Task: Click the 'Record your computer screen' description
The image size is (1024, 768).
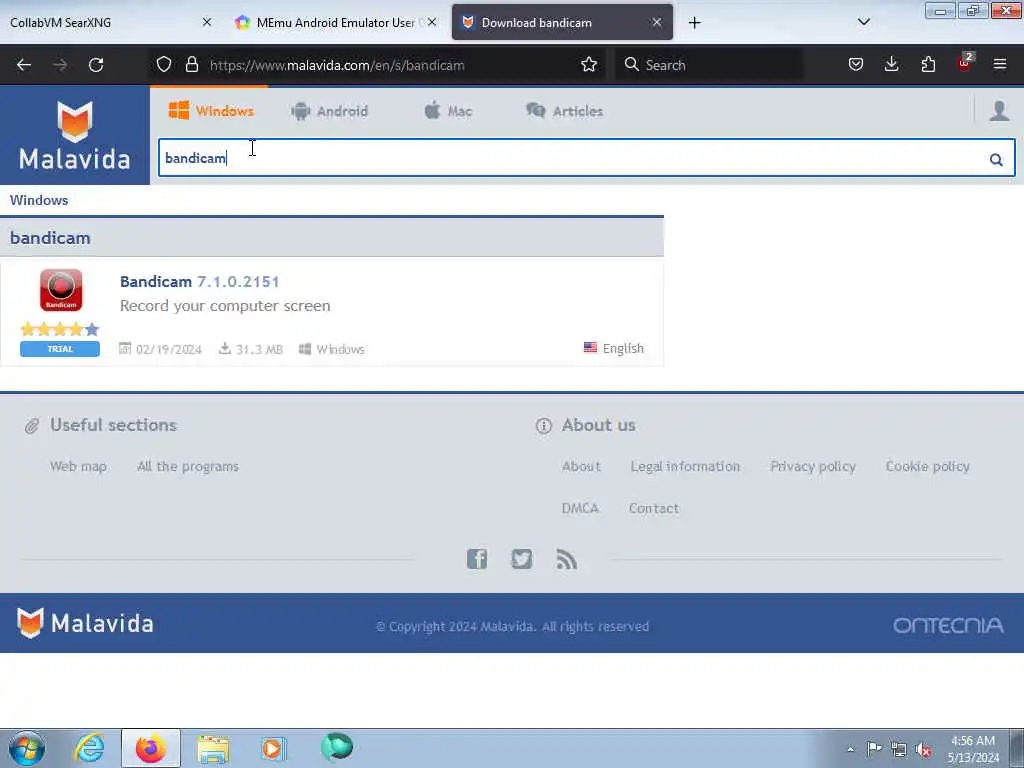Action: coord(225,306)
